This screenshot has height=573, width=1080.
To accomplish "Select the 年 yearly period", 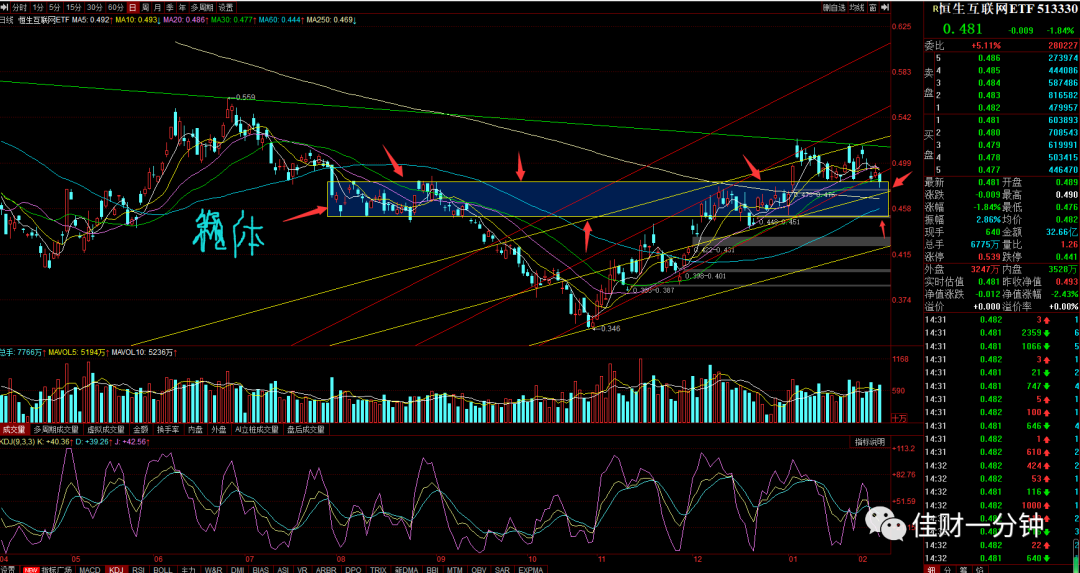I will pos(183,8).
